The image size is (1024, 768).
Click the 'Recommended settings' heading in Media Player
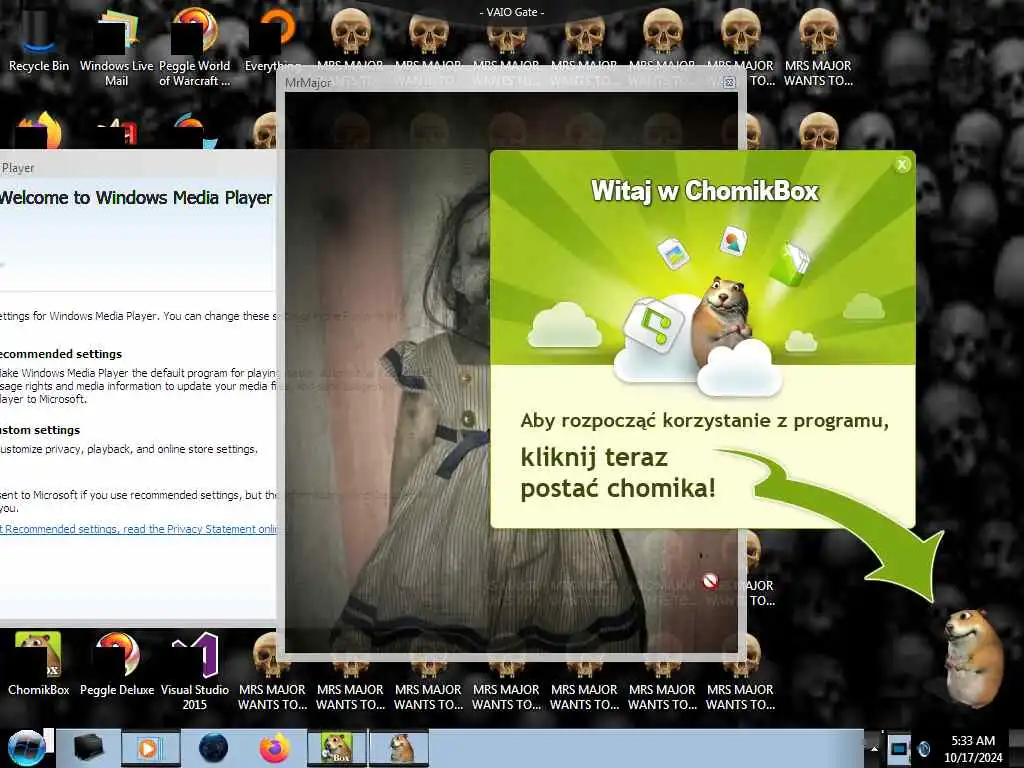click(61, 354)
